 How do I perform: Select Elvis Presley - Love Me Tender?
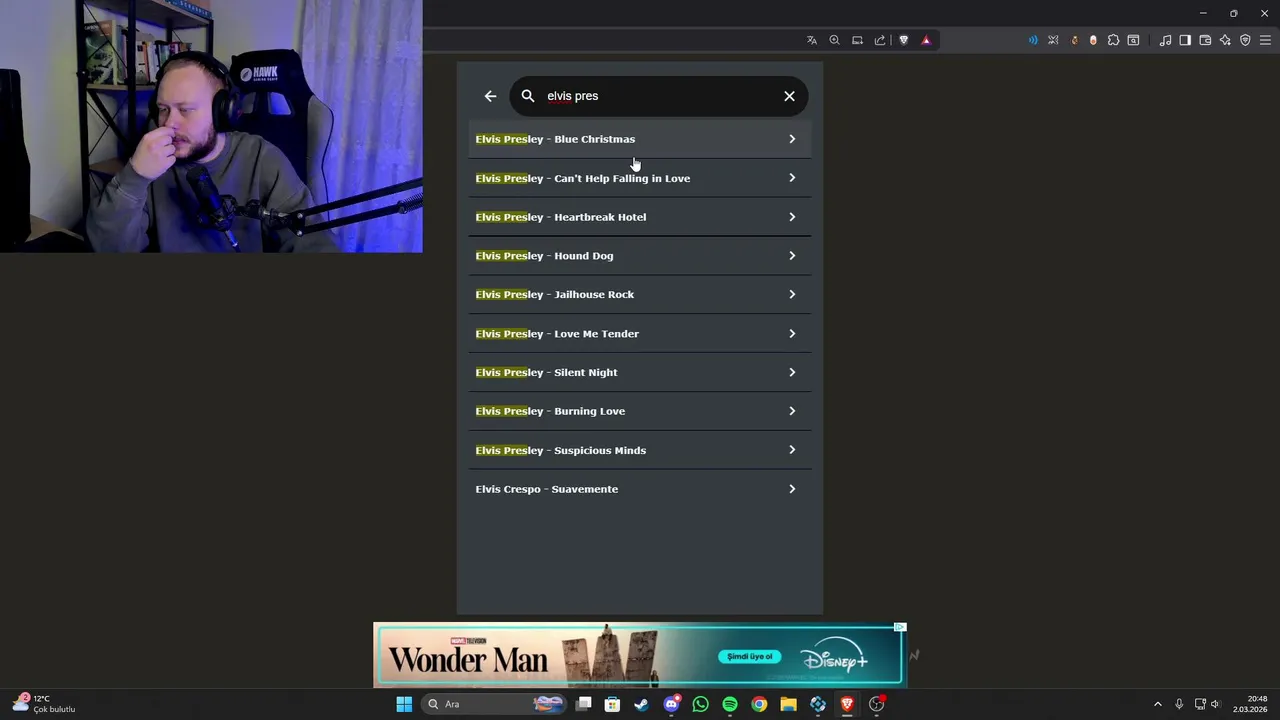[x=640, y=333]
